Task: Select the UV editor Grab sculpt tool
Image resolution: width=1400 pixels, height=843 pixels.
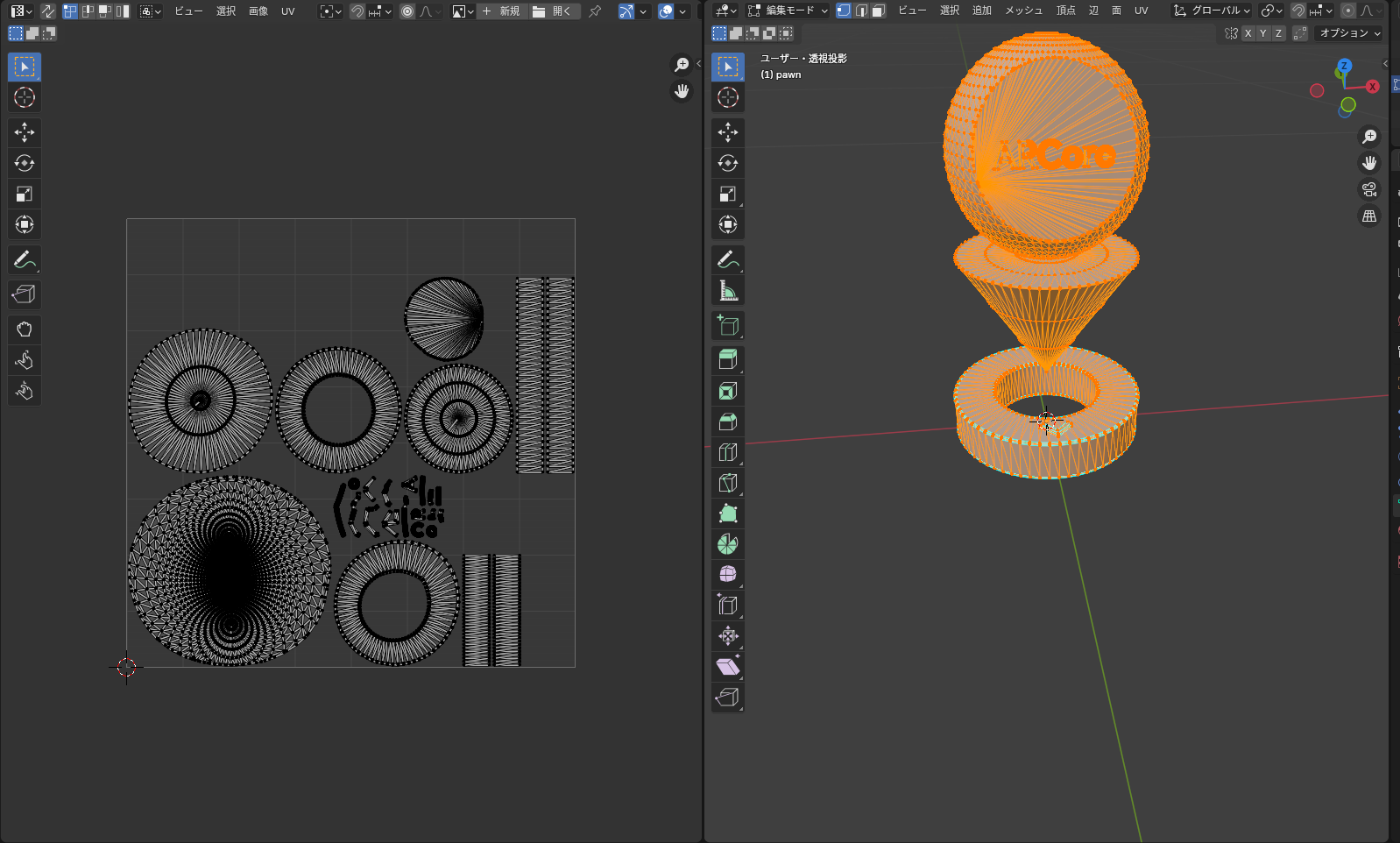Action: (x=25, y=329)
